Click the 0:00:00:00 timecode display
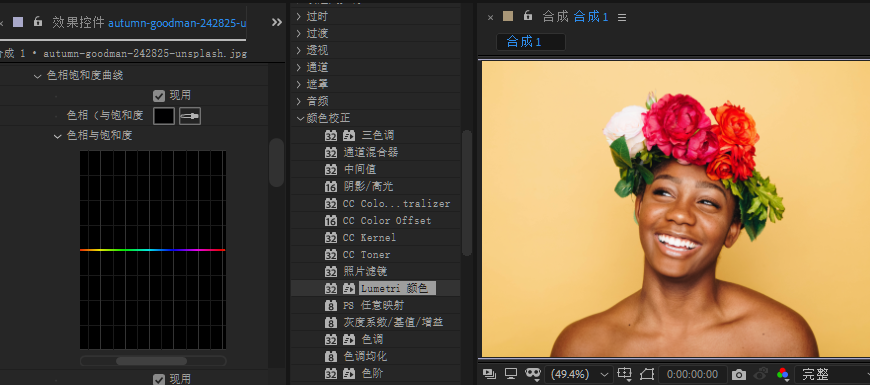The image size is (870, 385). pyautogui.click(x=692, y=374)
